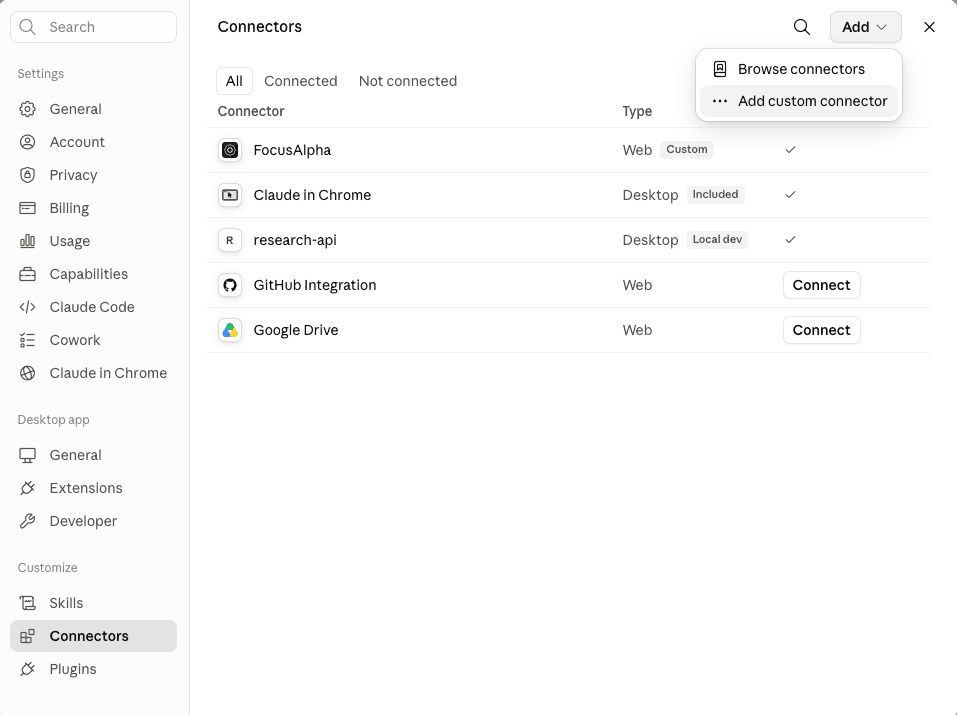Choose Add custom connector menu entry

798,101
